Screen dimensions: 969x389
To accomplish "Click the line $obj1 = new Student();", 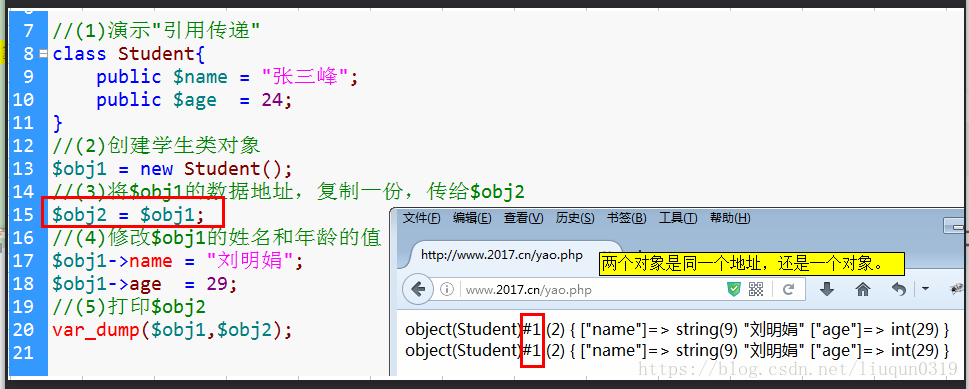I will 172,168.
